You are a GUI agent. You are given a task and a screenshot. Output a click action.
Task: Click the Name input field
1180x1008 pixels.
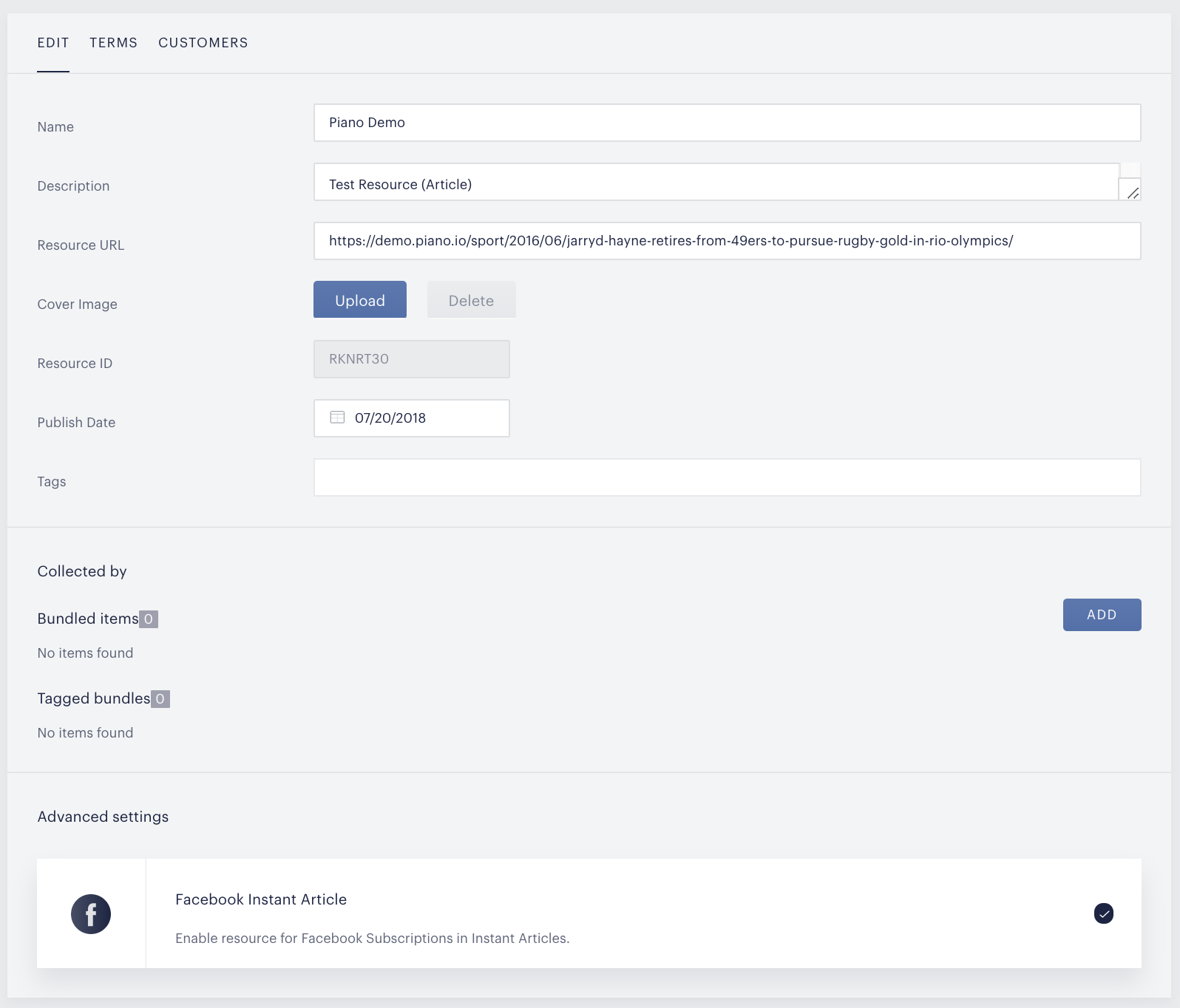point(727,123)
